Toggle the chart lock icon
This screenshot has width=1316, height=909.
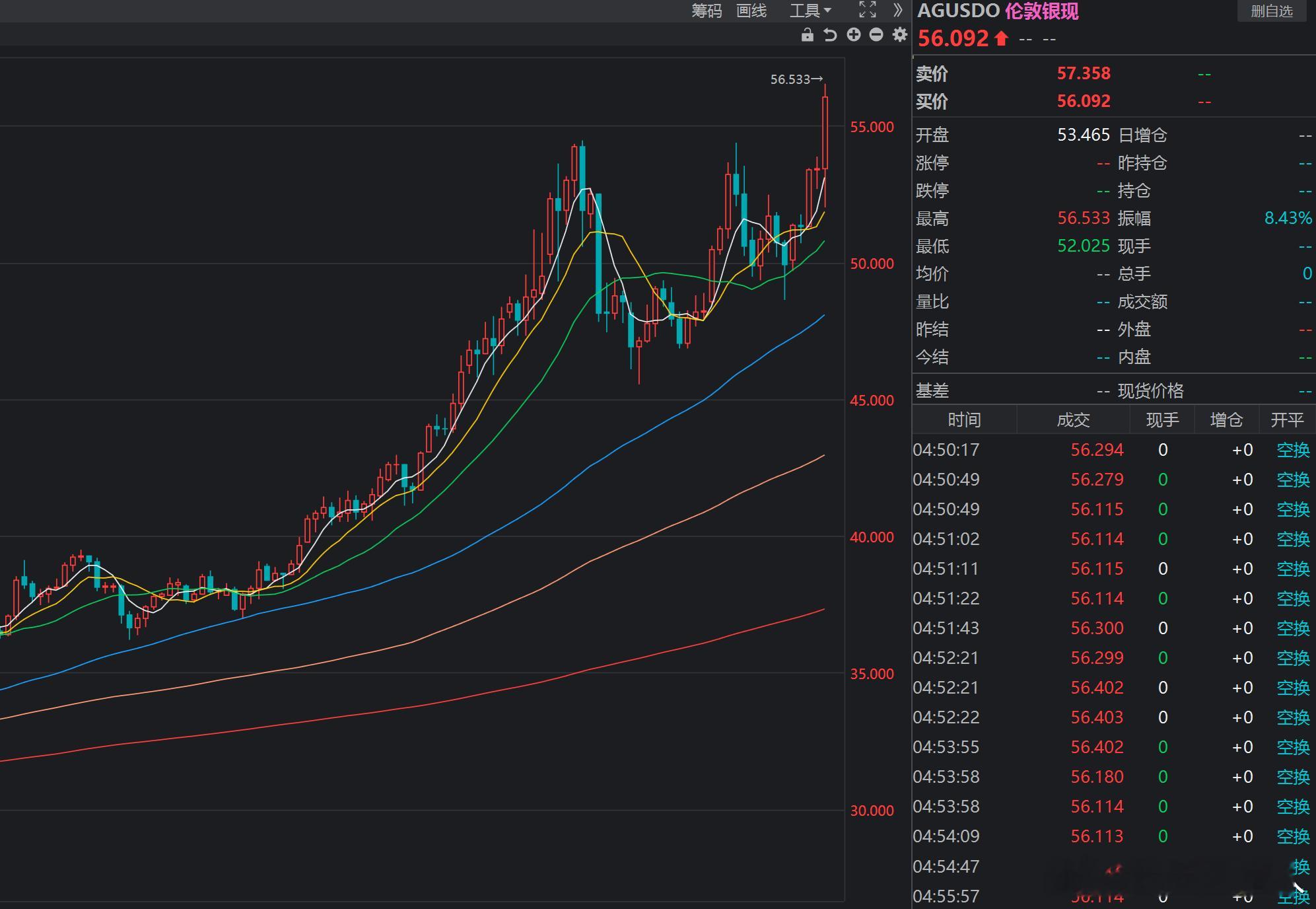pos(807,35)
